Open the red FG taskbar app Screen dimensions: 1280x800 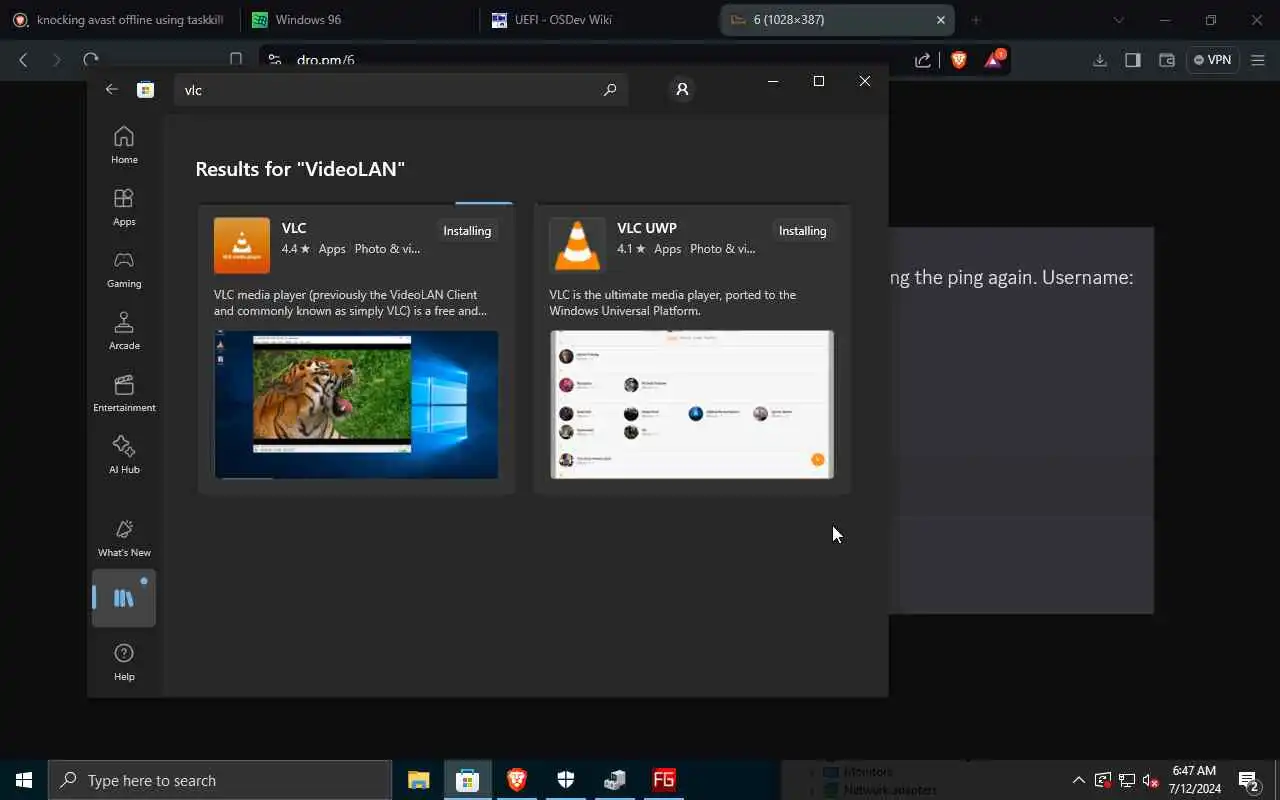[x=663, y=780]
